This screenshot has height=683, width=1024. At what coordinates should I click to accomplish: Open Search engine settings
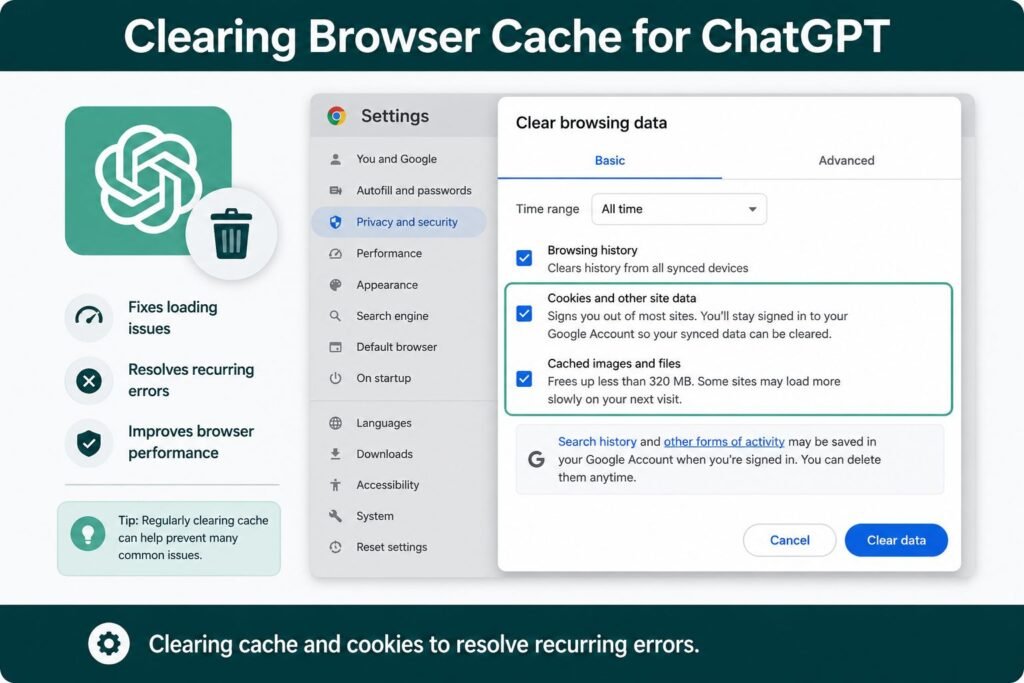coord(392,316)
